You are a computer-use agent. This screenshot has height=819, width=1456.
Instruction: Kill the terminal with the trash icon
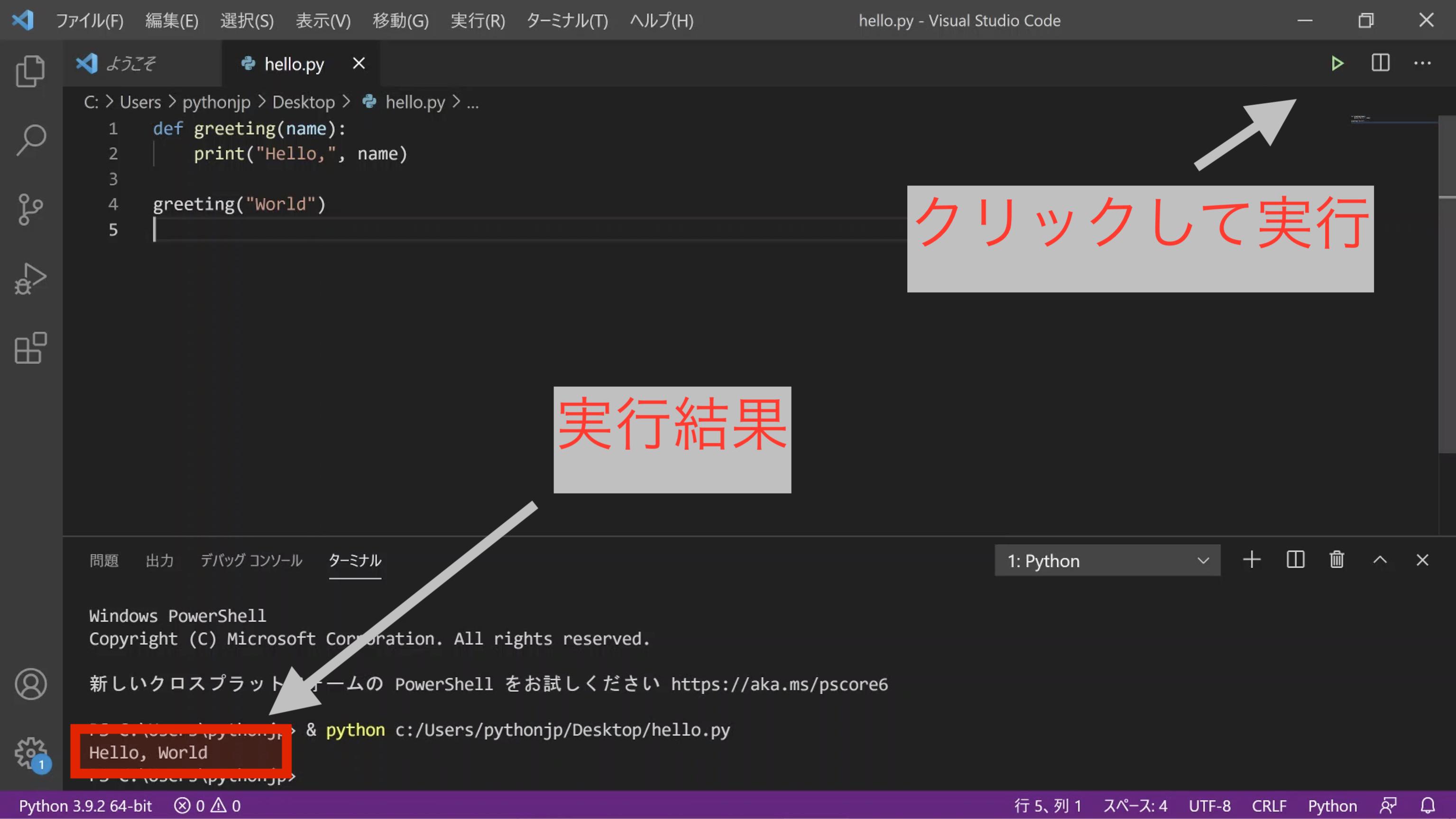[x=1336, y=560]
